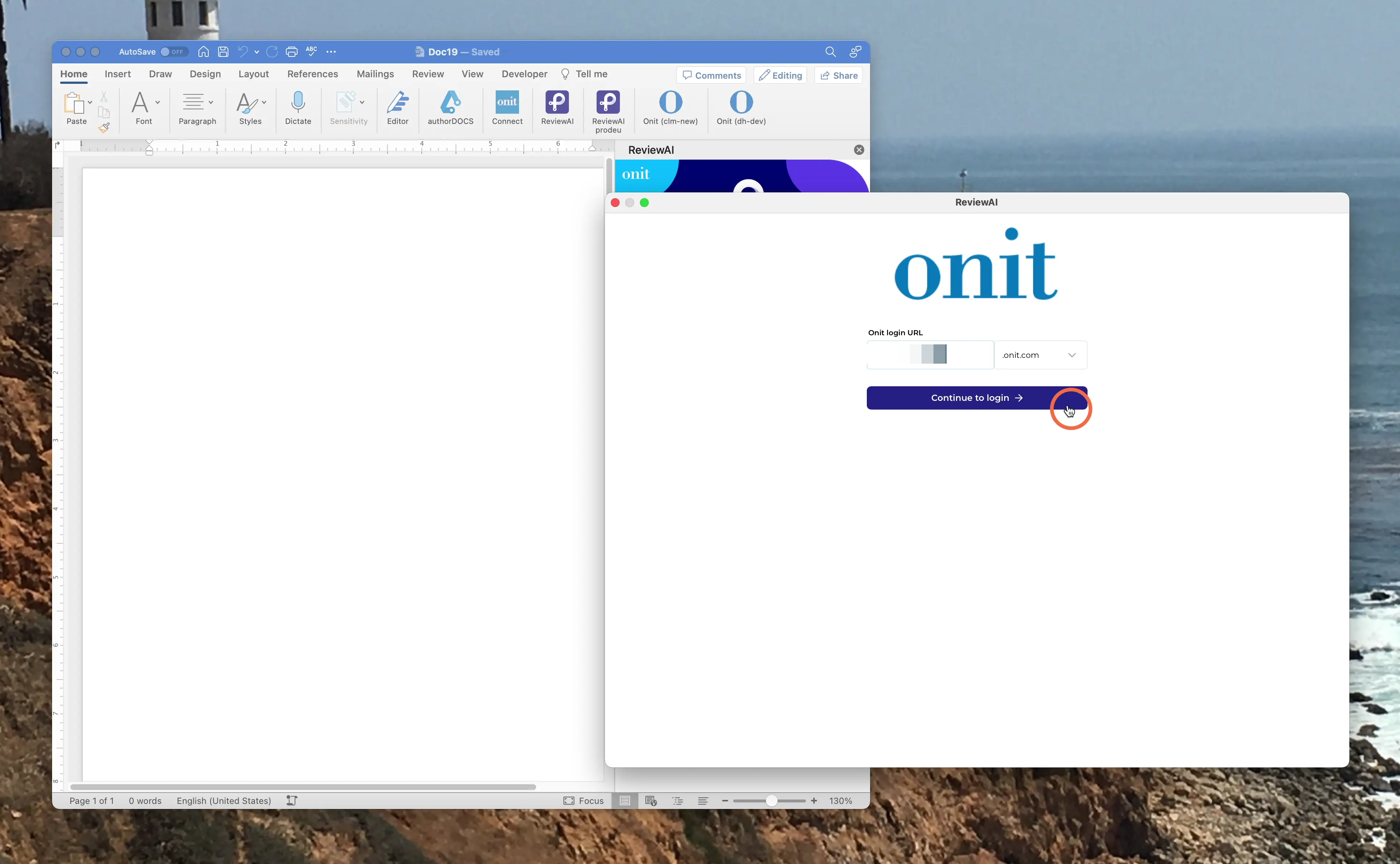Screen dimensions: 1400x864
Task: Redo the last action
Action: point(272,52)
